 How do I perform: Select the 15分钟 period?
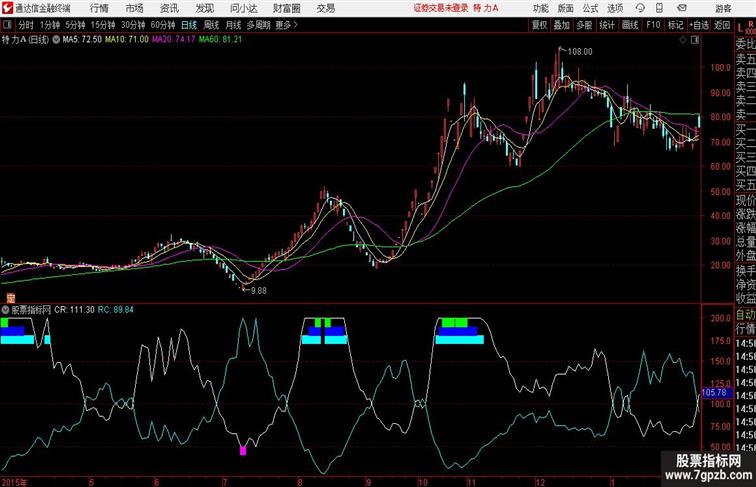(x=103, y=25)
